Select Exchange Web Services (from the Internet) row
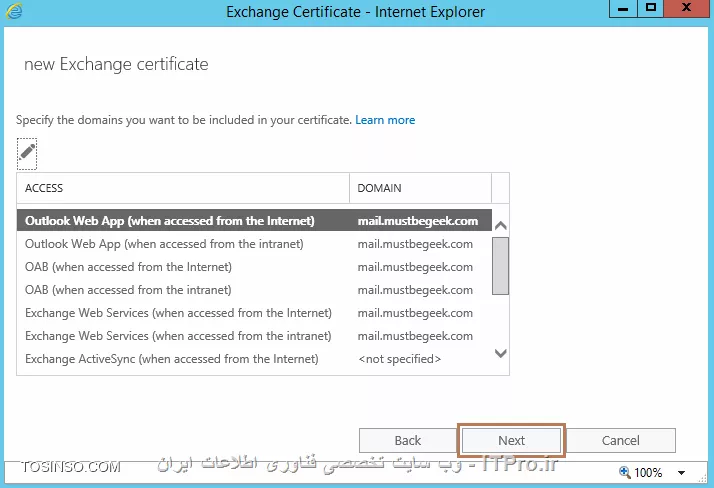The image size is (714, 488). click(254, 313)
